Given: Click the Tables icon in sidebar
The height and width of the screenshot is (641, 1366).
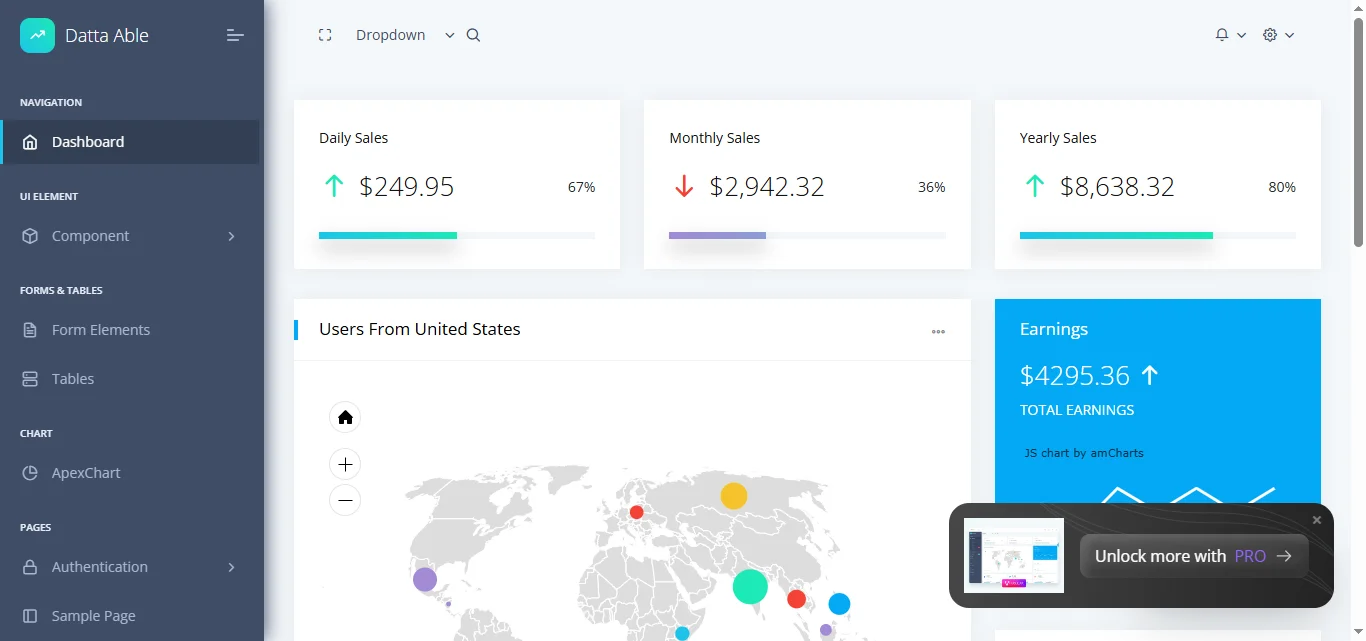Looking at the screenshot, I should click(x=31, y=379).
